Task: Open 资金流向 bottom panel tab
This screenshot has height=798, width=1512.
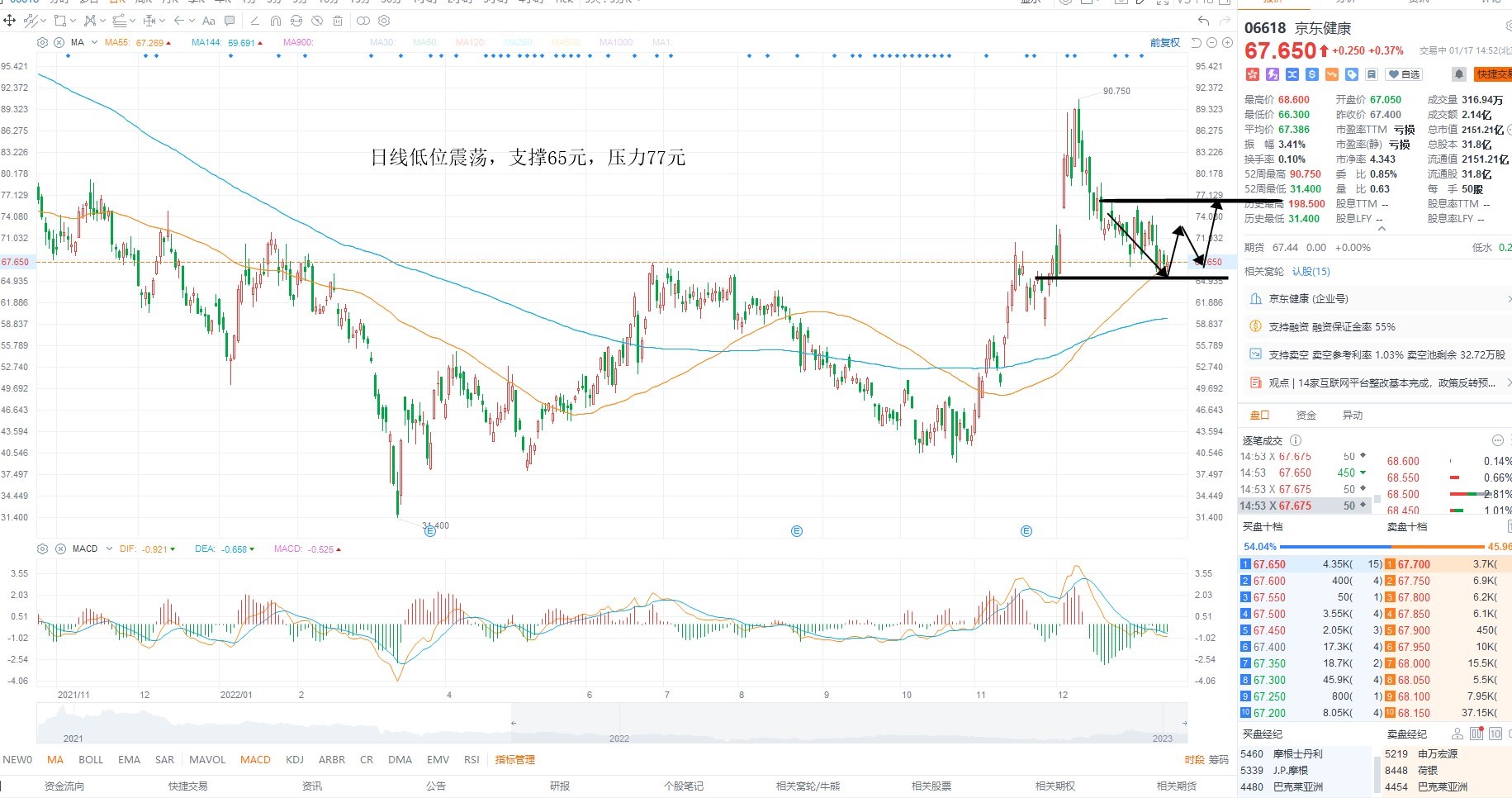Action: click(64, 786)
